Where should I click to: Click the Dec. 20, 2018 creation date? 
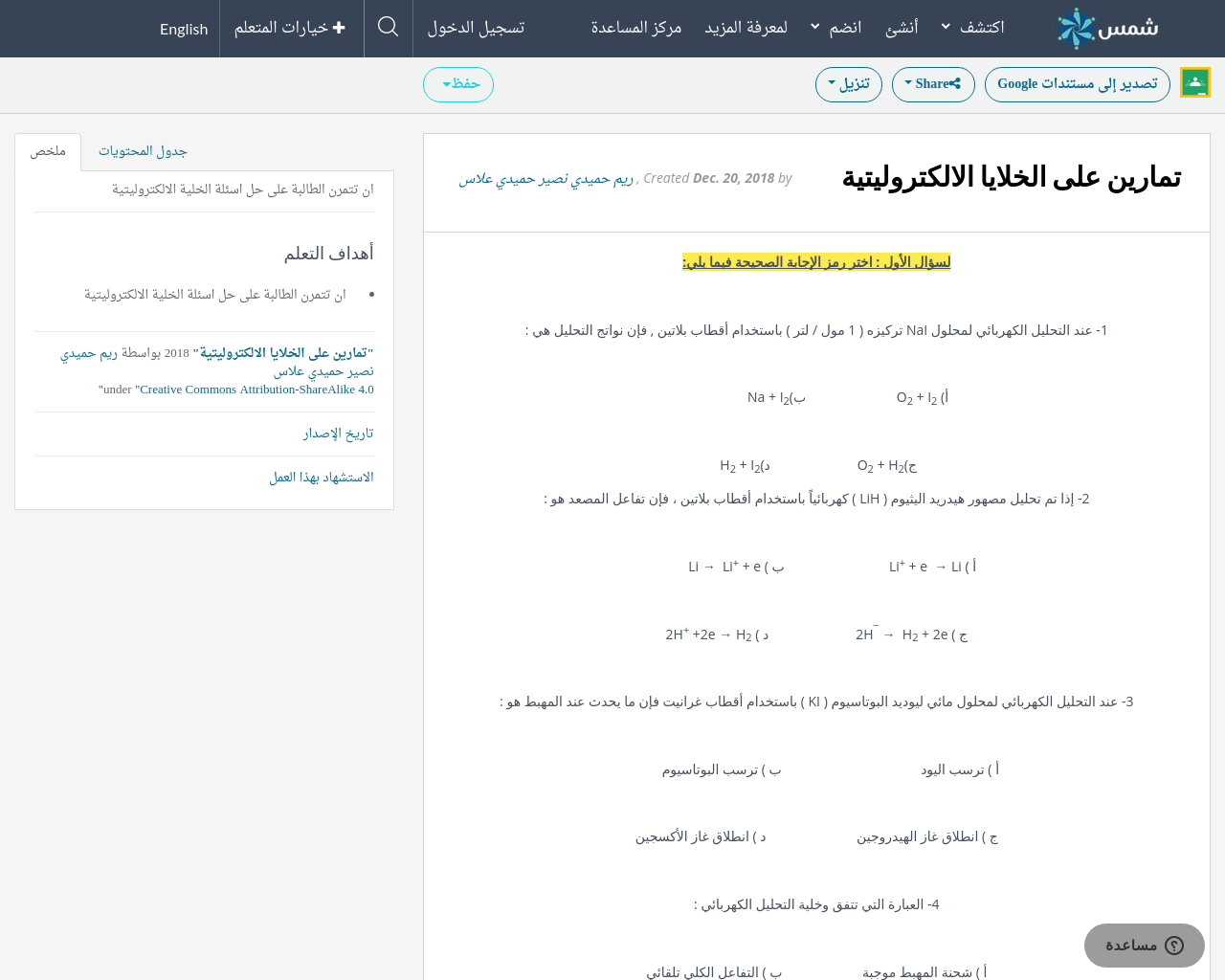click(733, 178)
